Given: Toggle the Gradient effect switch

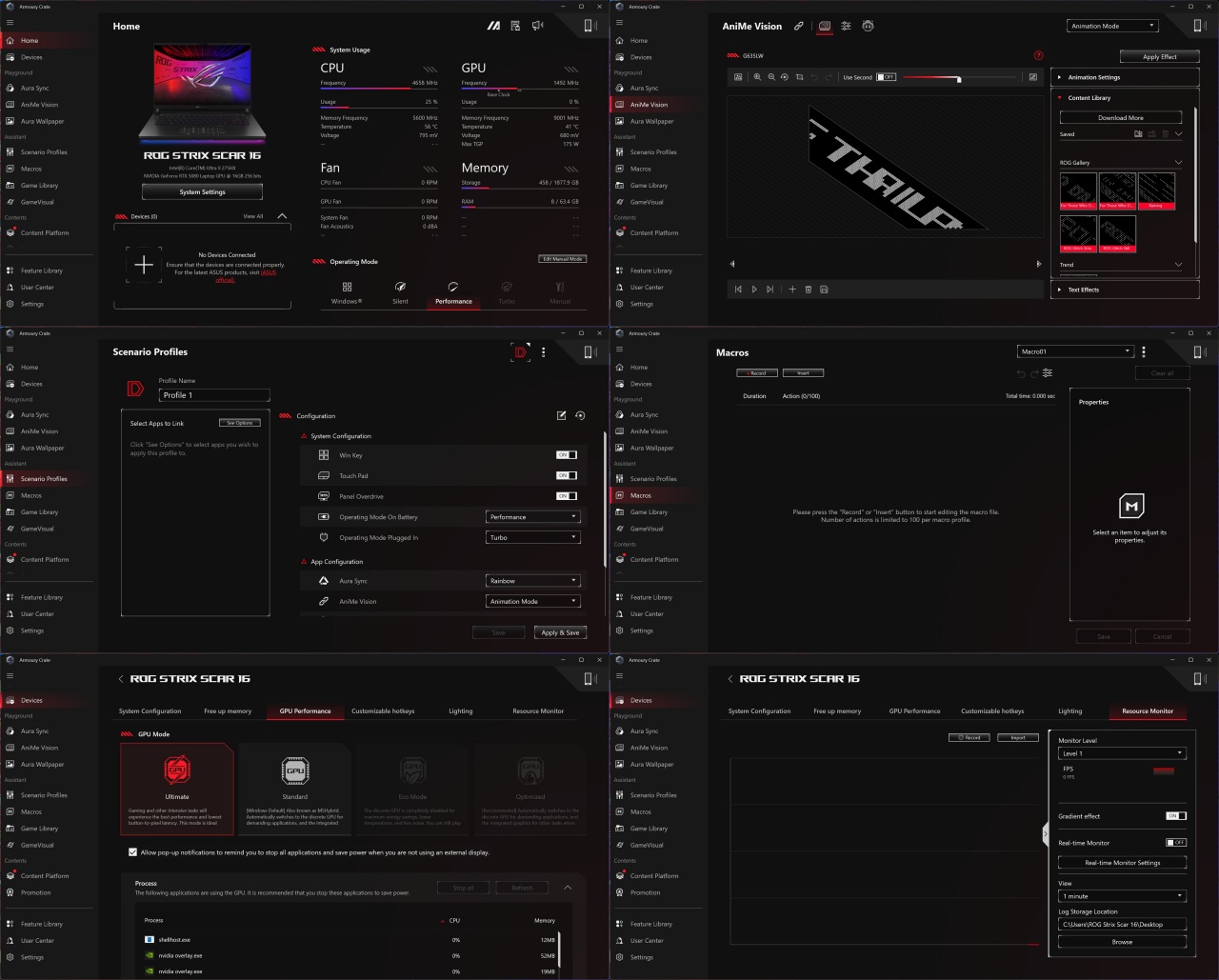Looking at the screenshot, I should (x=1176, y=816).
